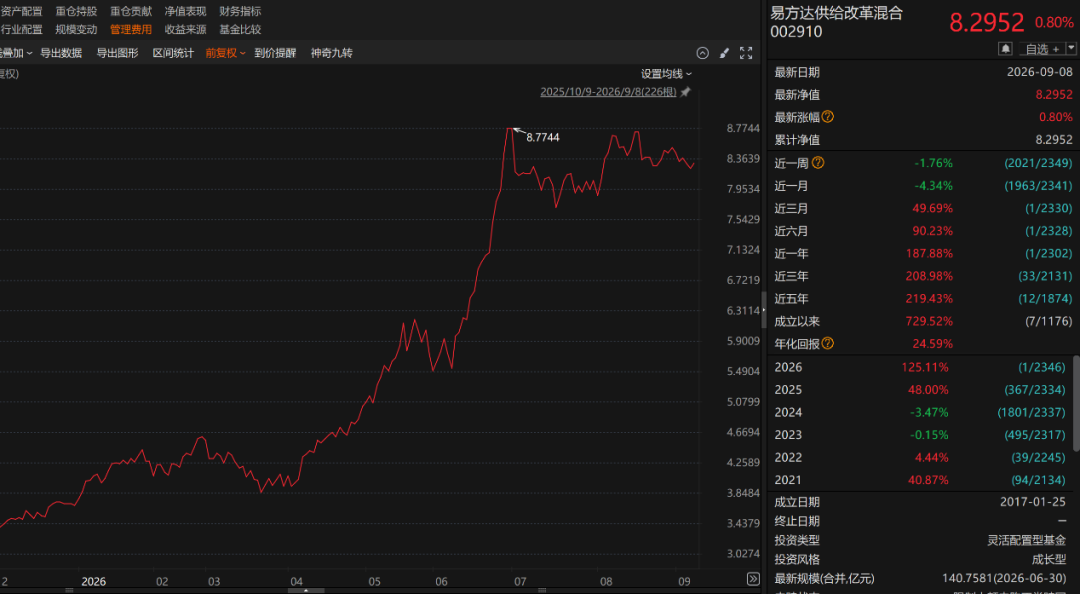Click the 近一年 return 187.88%
This screenshot has width=1080, height=594.
pyautogui.click(x=929, y=254)
